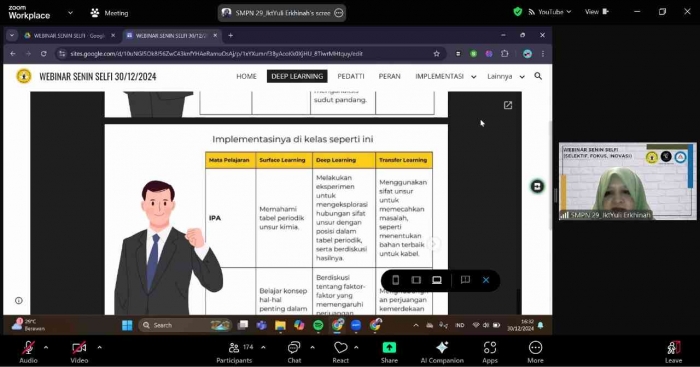This screenshot has height=367, width=700.
Task: Click the green Share screen button
Action: [x=389, y=352]
